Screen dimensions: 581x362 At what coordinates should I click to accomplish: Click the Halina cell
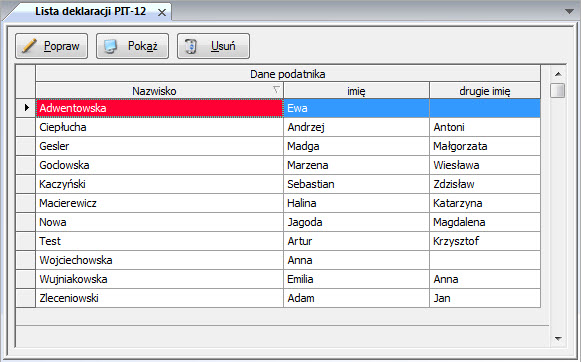[x=356, y=203]
